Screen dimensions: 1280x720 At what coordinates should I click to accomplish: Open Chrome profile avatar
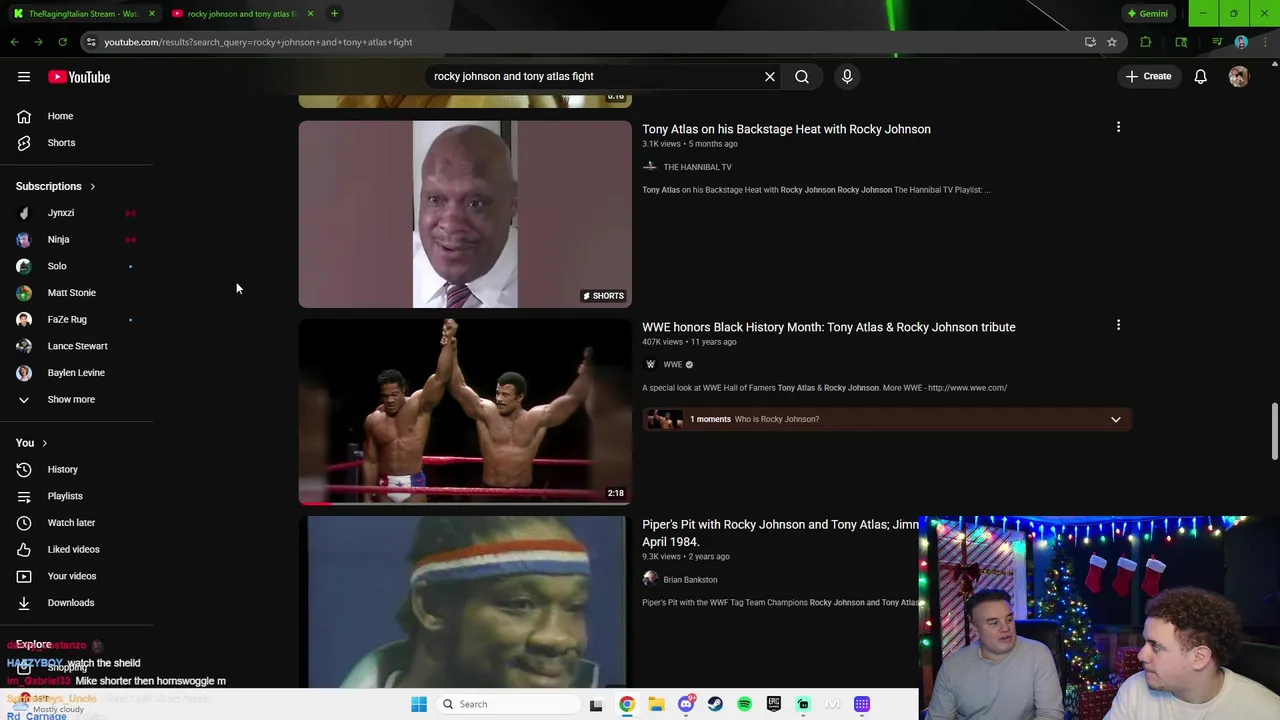(x=1241, y=42)
